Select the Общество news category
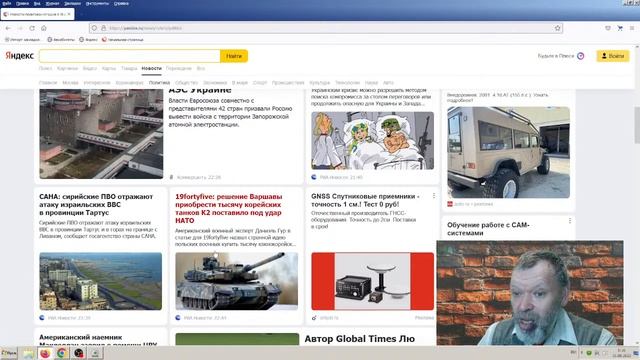This screenshot has width=640, height=360. [186, 82]
